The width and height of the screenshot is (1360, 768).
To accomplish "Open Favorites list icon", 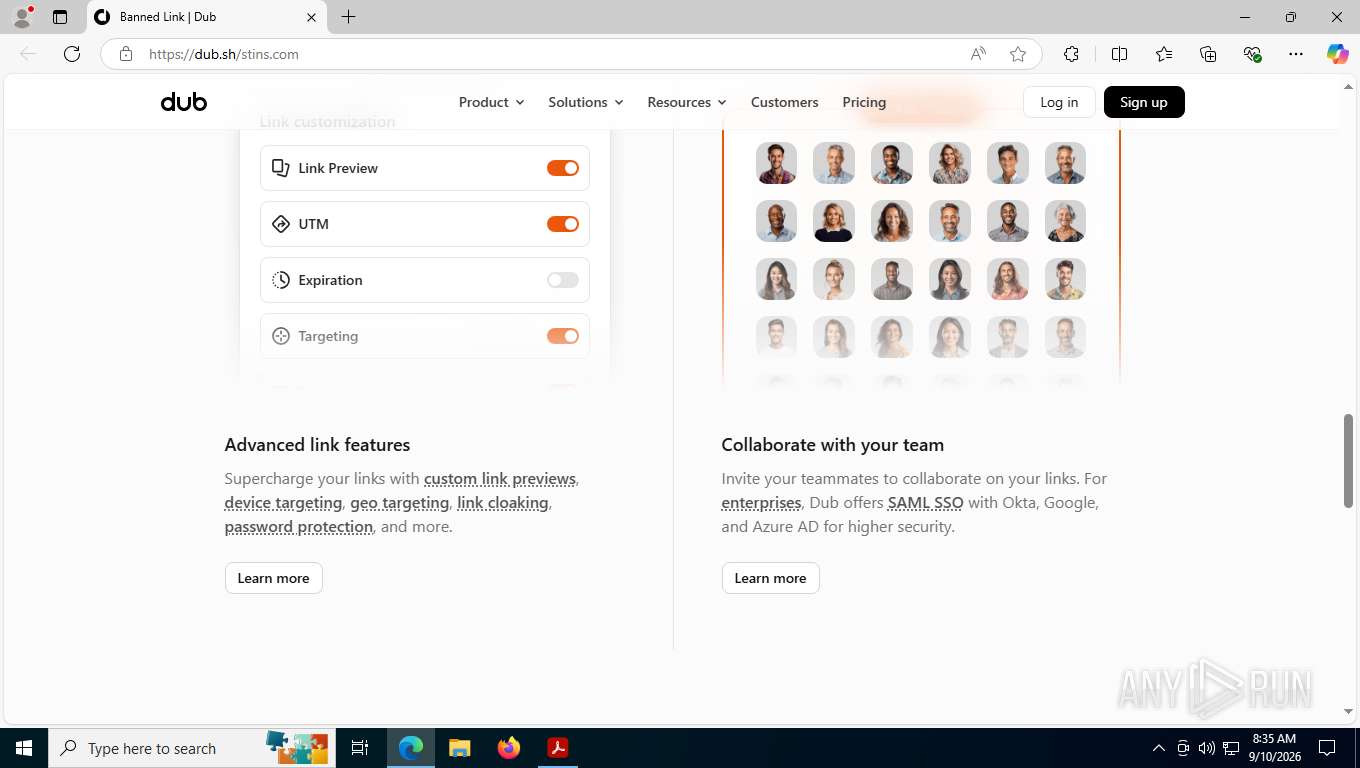I will click(1164, 54).
